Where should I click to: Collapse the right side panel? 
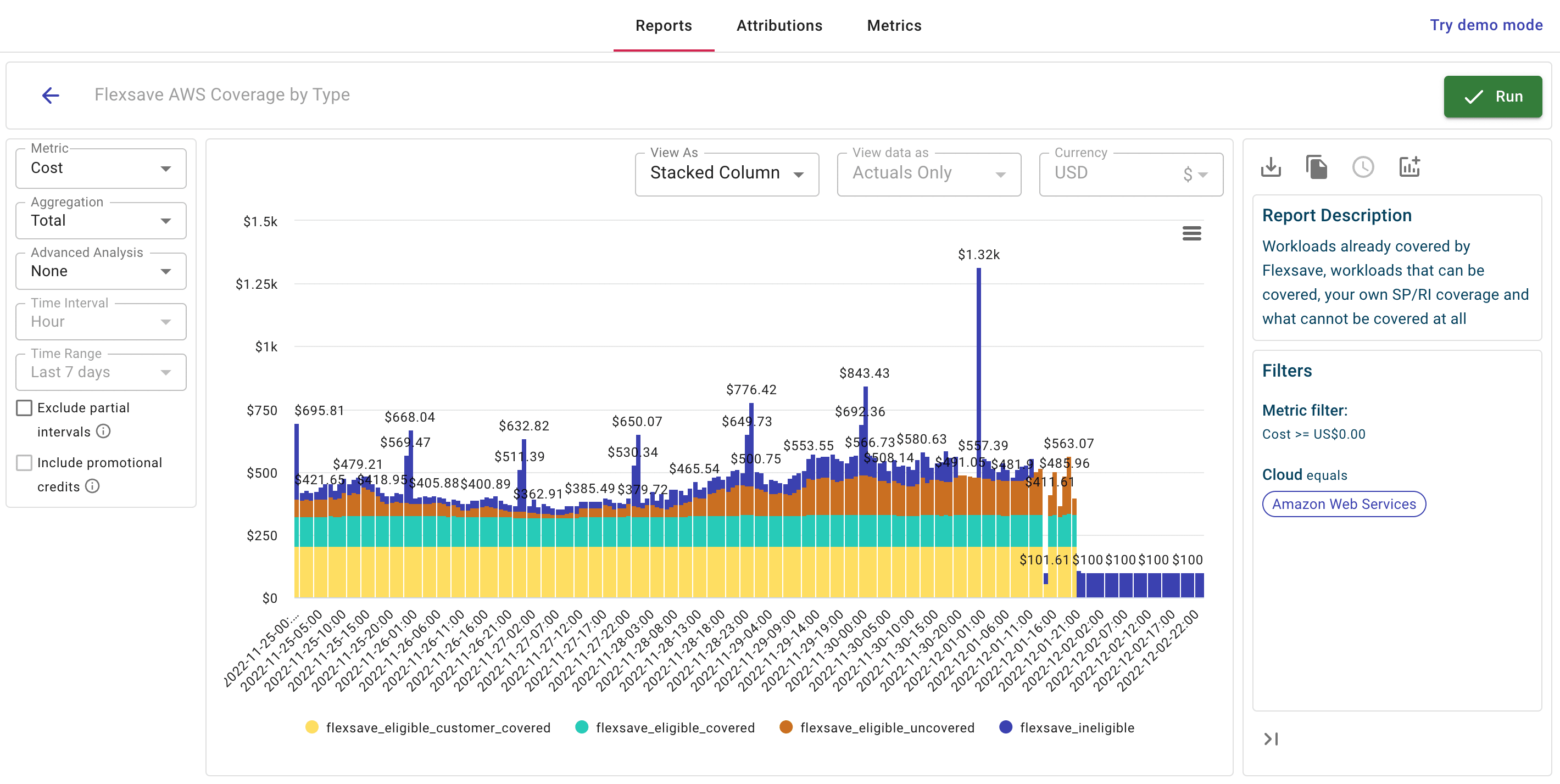[x=1271, y=738]
